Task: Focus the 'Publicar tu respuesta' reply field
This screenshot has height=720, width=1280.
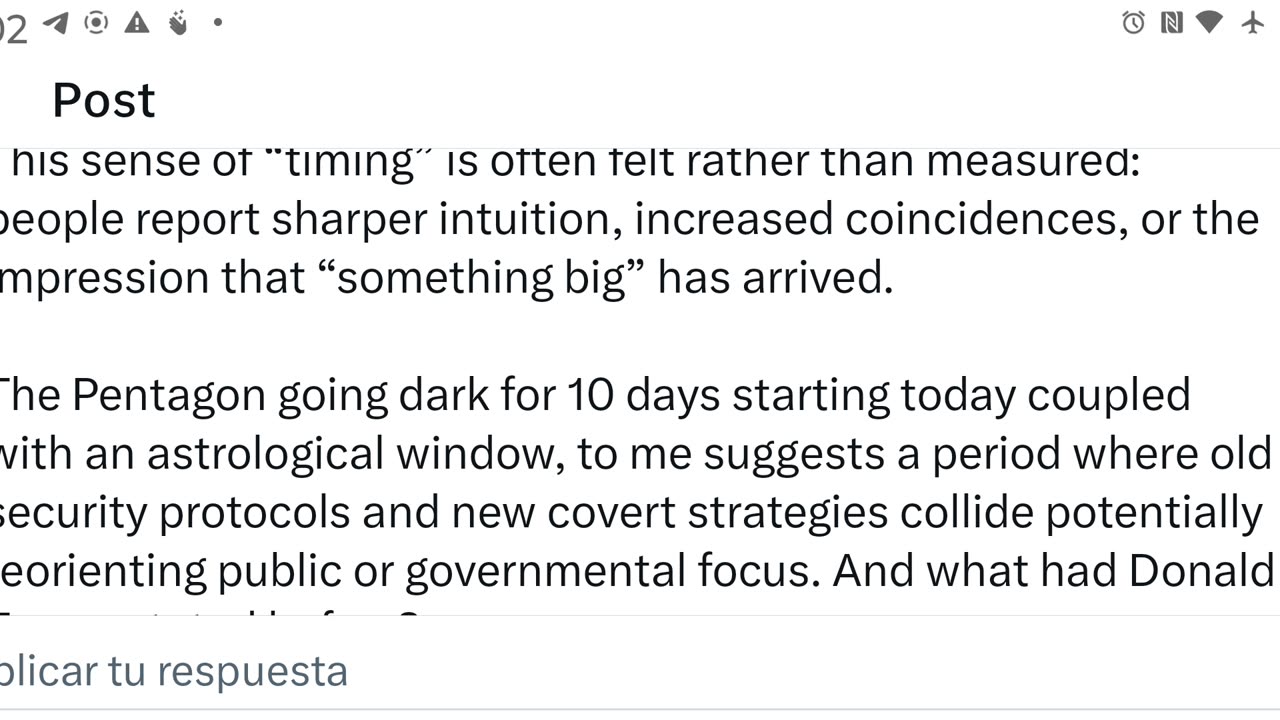Action: click(640, 670)
